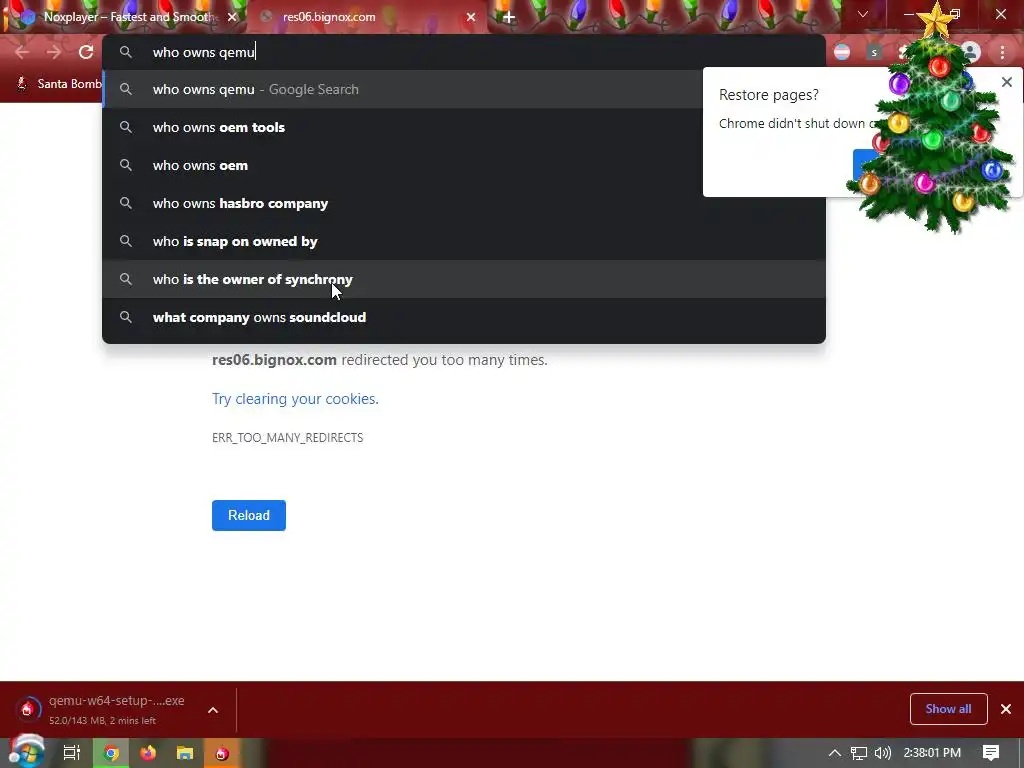
Task: Expand the download item options chevron
Action: [x=213, y=710]
